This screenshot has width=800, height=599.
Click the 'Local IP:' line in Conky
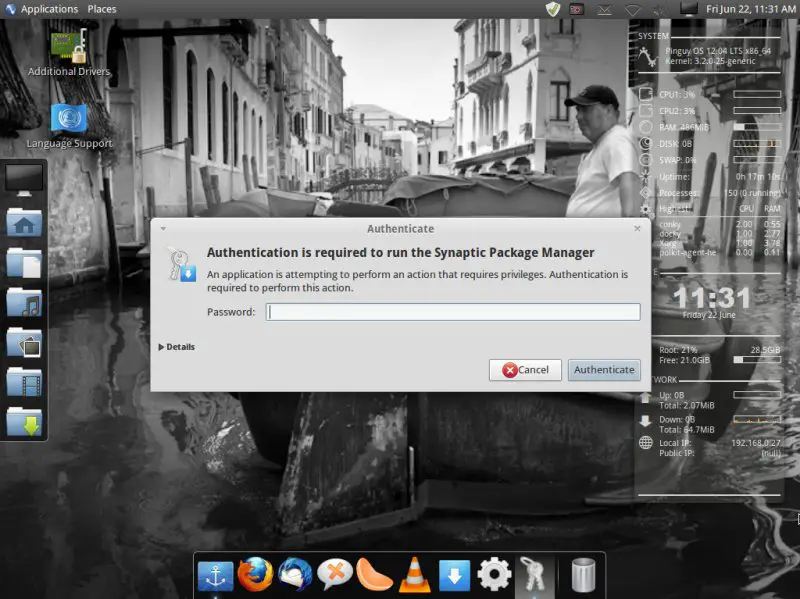coord(720,443)
